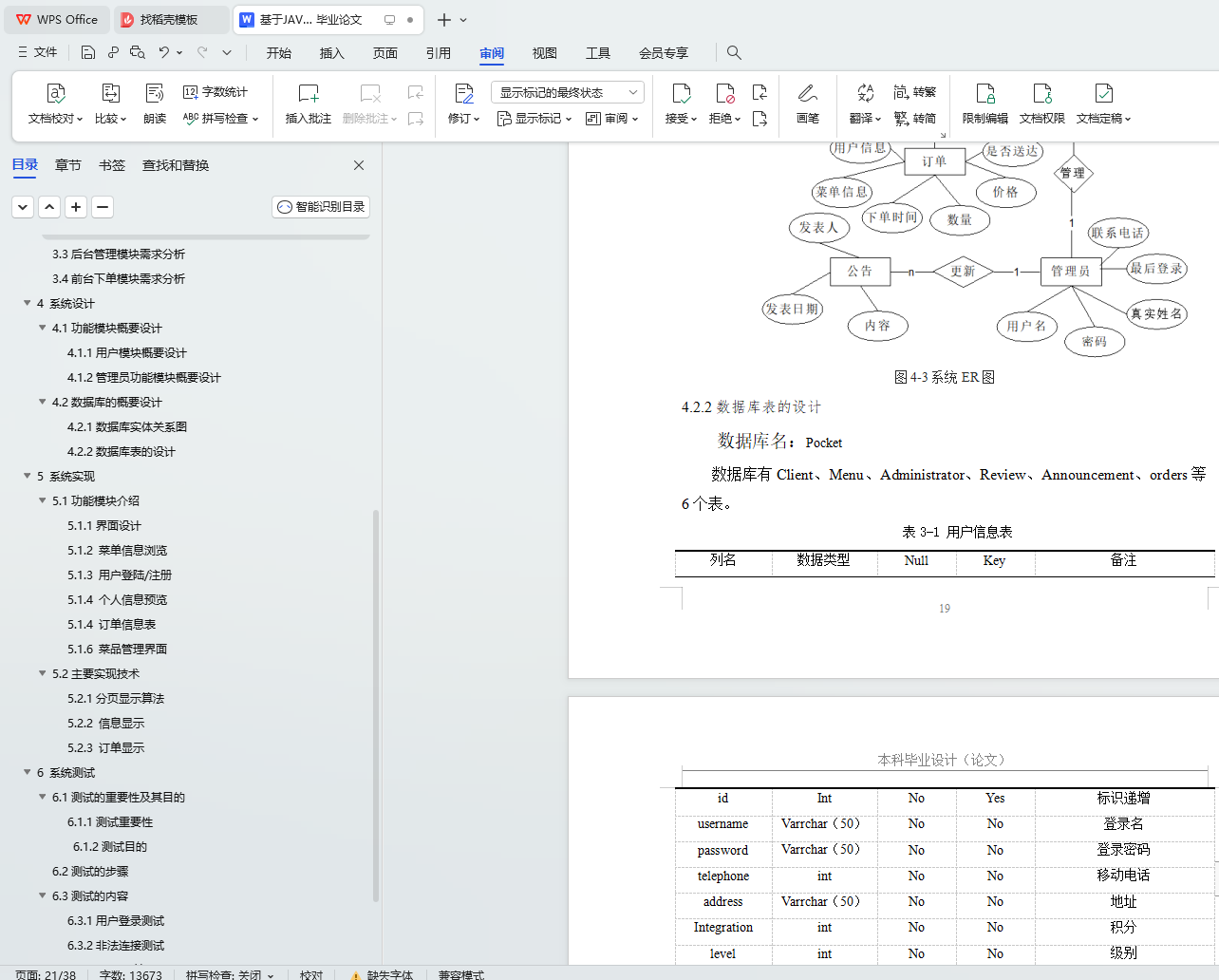Open 查找和替换 navigation tab
This screenshot has width=1219, height=980.
[x=176, y=165]
